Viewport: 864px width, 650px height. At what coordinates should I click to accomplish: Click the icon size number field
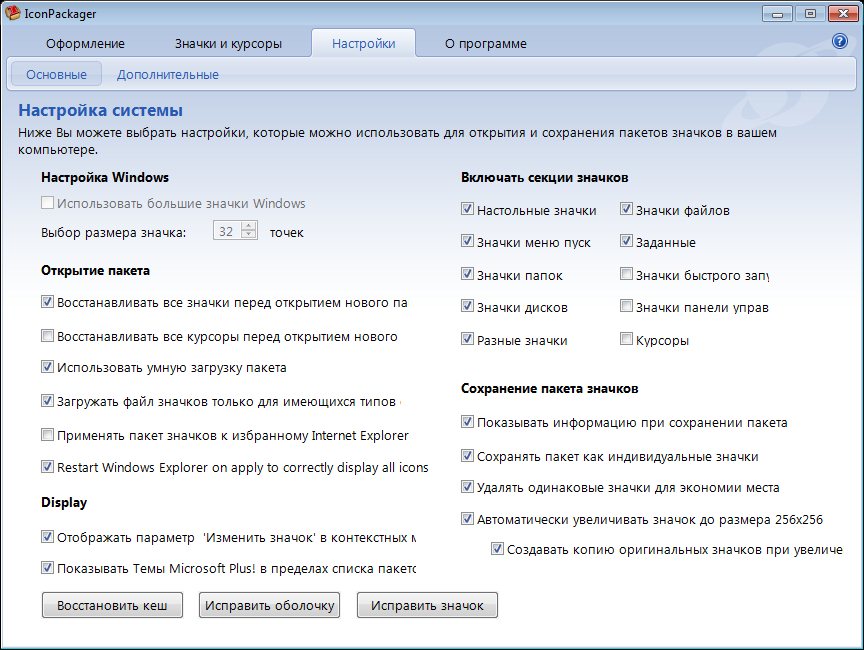point(226,232)
